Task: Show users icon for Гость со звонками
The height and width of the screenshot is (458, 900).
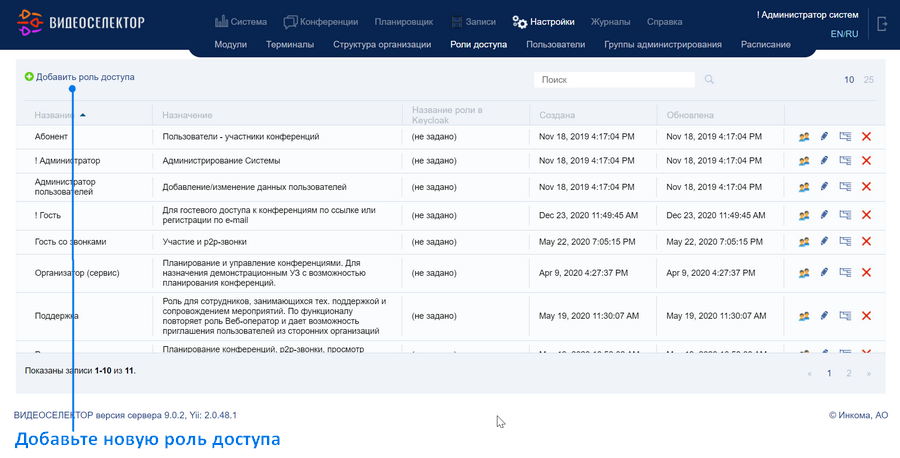Action: tap(804, 242)
